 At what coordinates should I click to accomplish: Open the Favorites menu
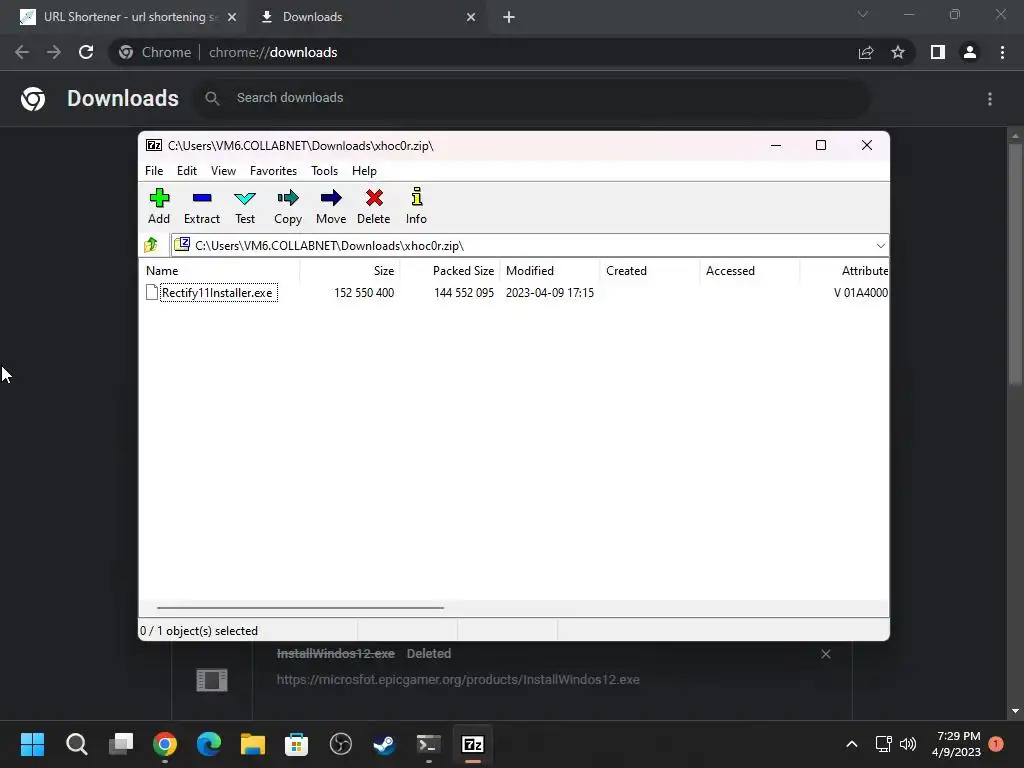pos(273,170)
